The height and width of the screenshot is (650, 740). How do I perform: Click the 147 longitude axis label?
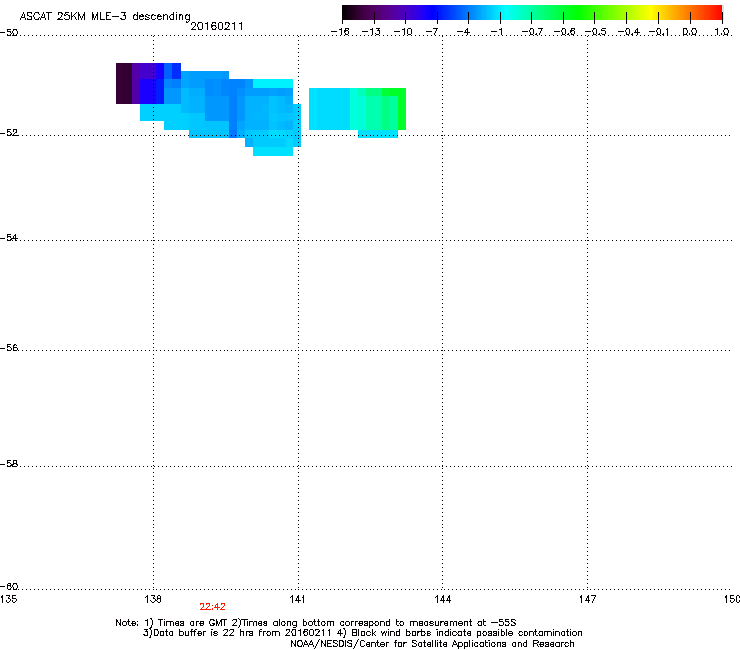pyautogui.click(x=587, y=599)
